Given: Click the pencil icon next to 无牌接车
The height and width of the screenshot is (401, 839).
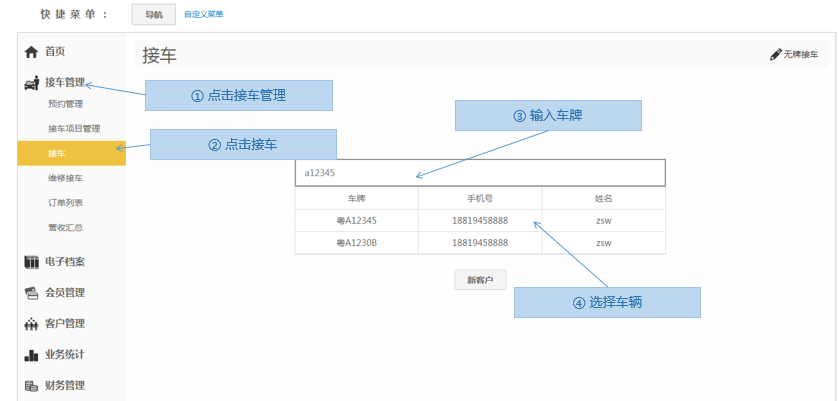Looking at the screenshot, I should click(x=775, y=54).
